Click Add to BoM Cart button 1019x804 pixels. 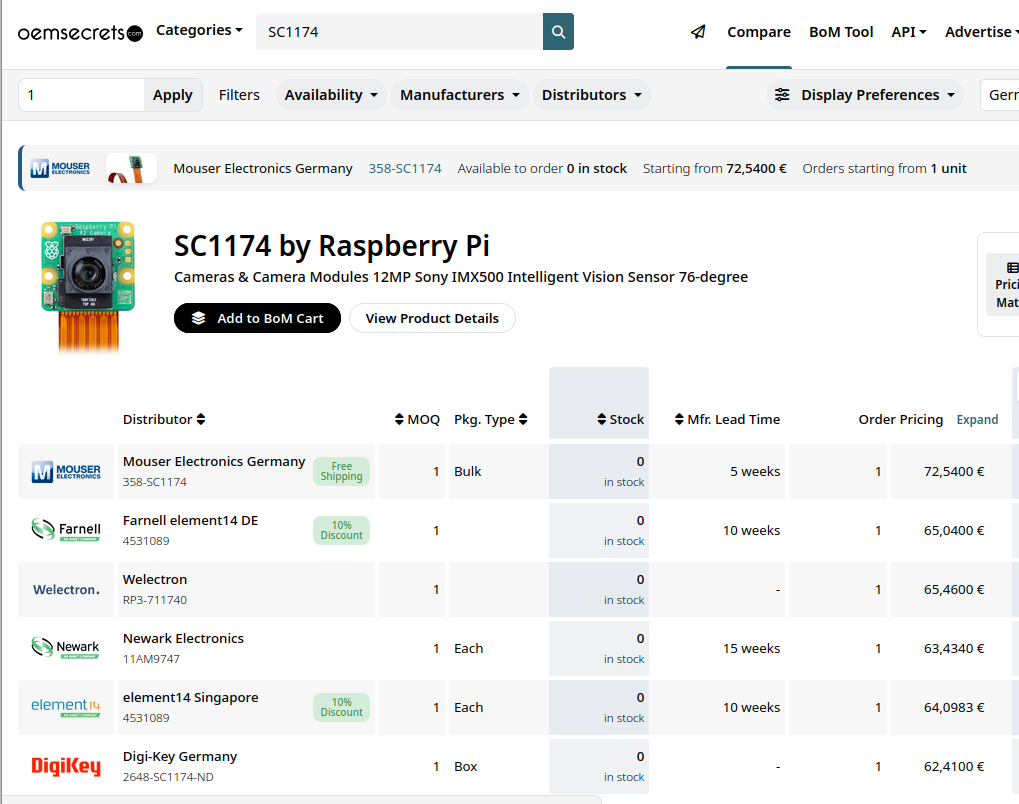(257, 318)
